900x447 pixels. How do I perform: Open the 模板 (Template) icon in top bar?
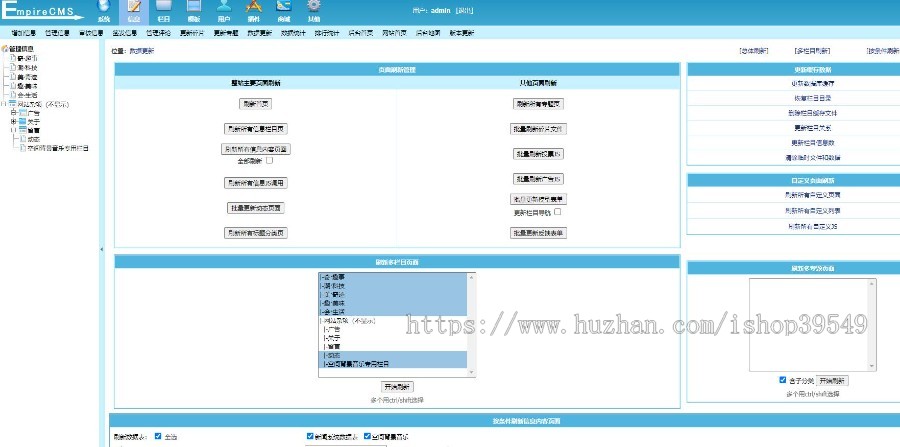pos(194,7)
